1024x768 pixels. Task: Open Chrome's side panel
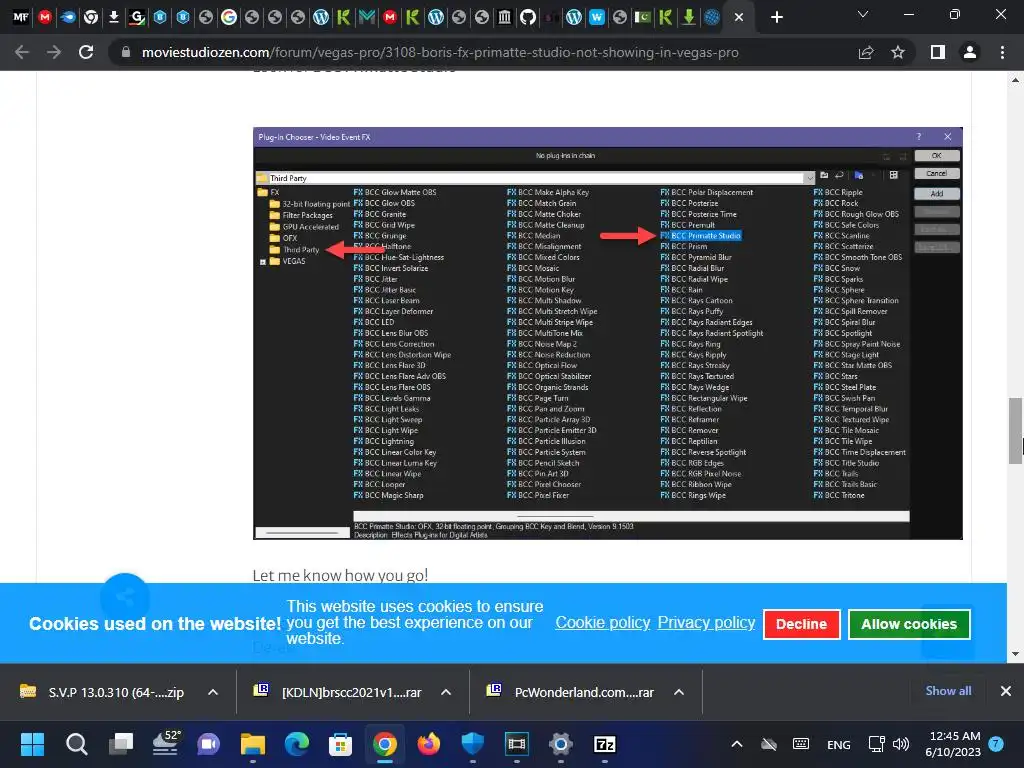[x=938, y=52]
